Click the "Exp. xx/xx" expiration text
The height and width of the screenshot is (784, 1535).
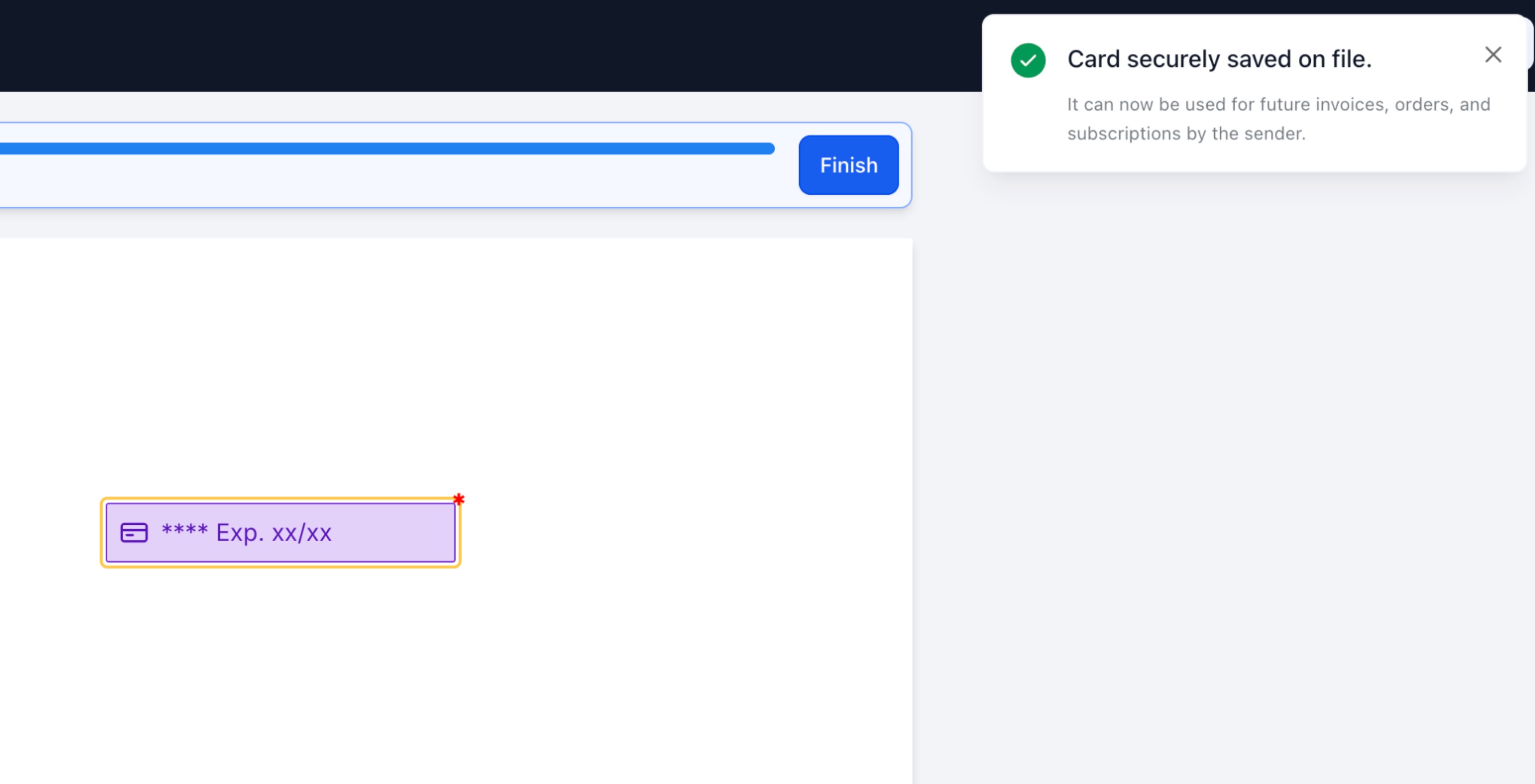(273, 532)
